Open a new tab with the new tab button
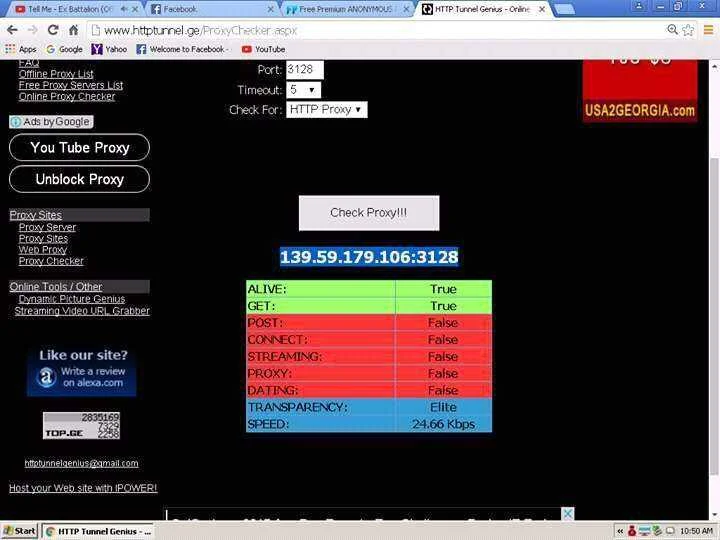This screenshot has width=720, height=540. 564,9
